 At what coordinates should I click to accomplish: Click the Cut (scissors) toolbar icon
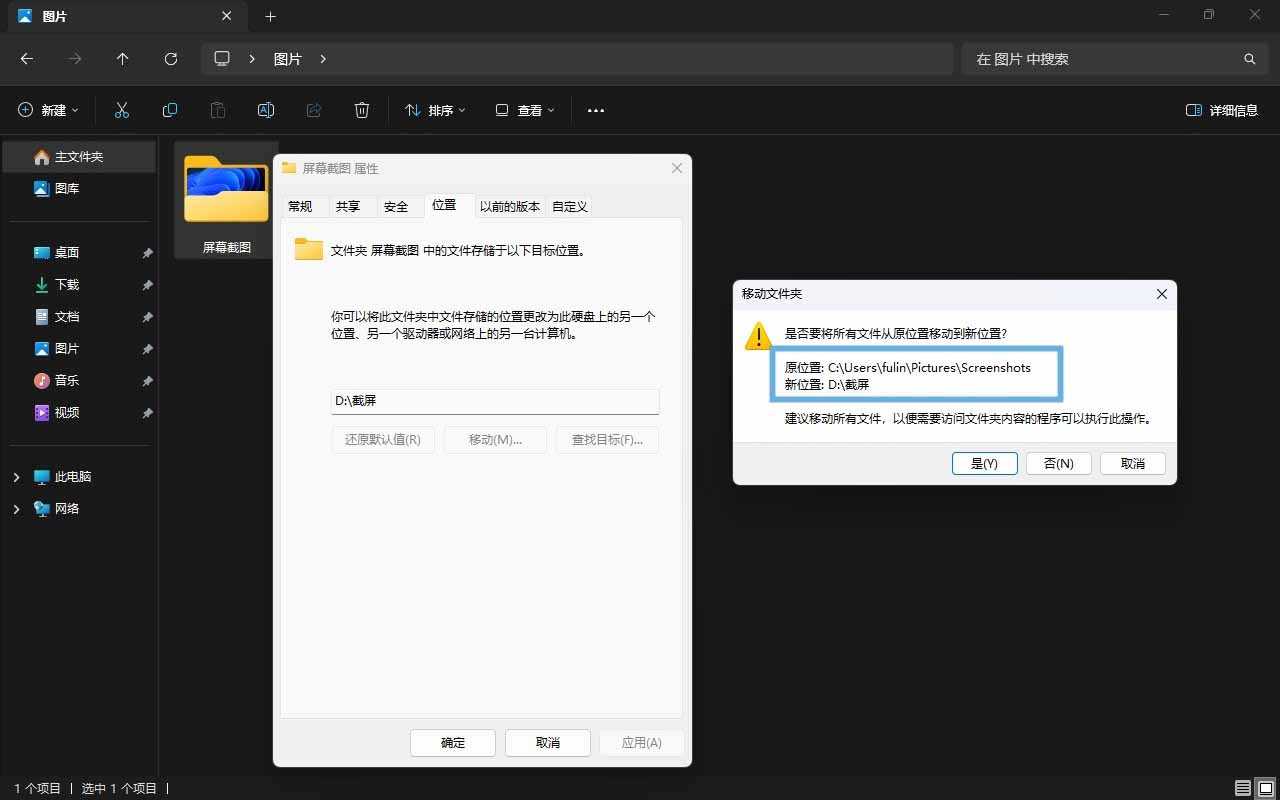coord(122,110)
